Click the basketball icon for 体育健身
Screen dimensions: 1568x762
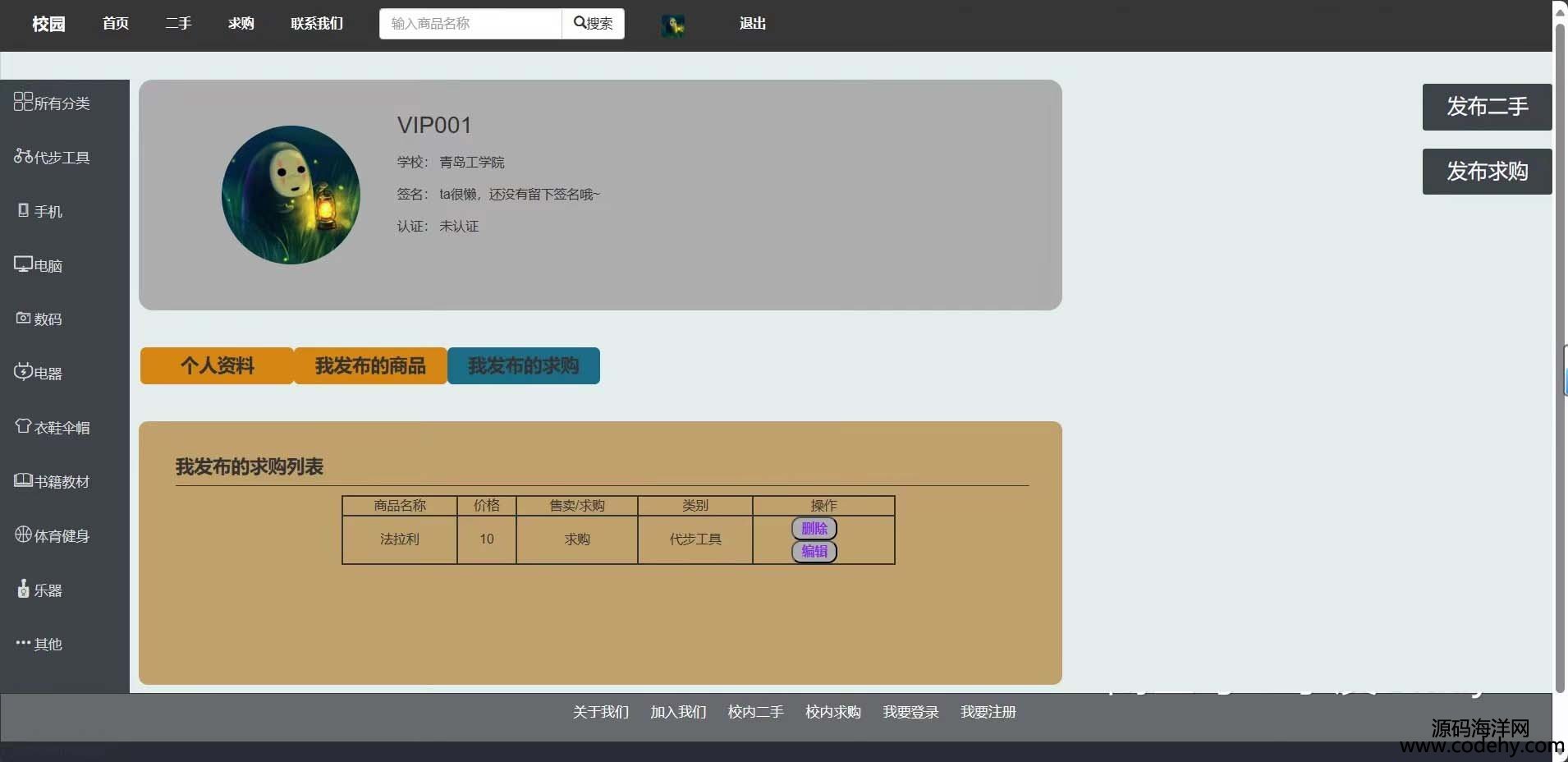click(x=24, y=535)
